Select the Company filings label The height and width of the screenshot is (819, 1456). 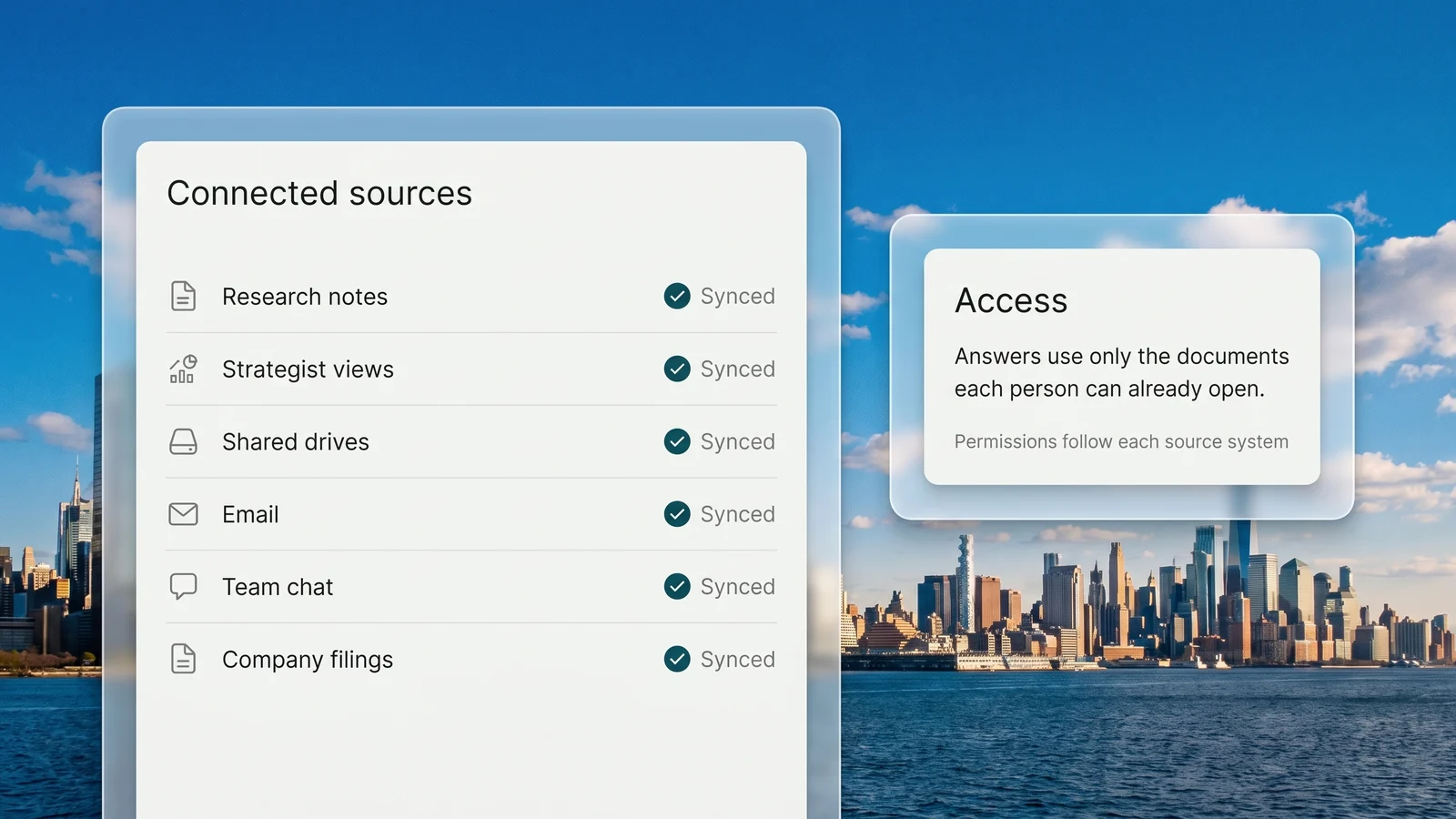tap(308, 660)
